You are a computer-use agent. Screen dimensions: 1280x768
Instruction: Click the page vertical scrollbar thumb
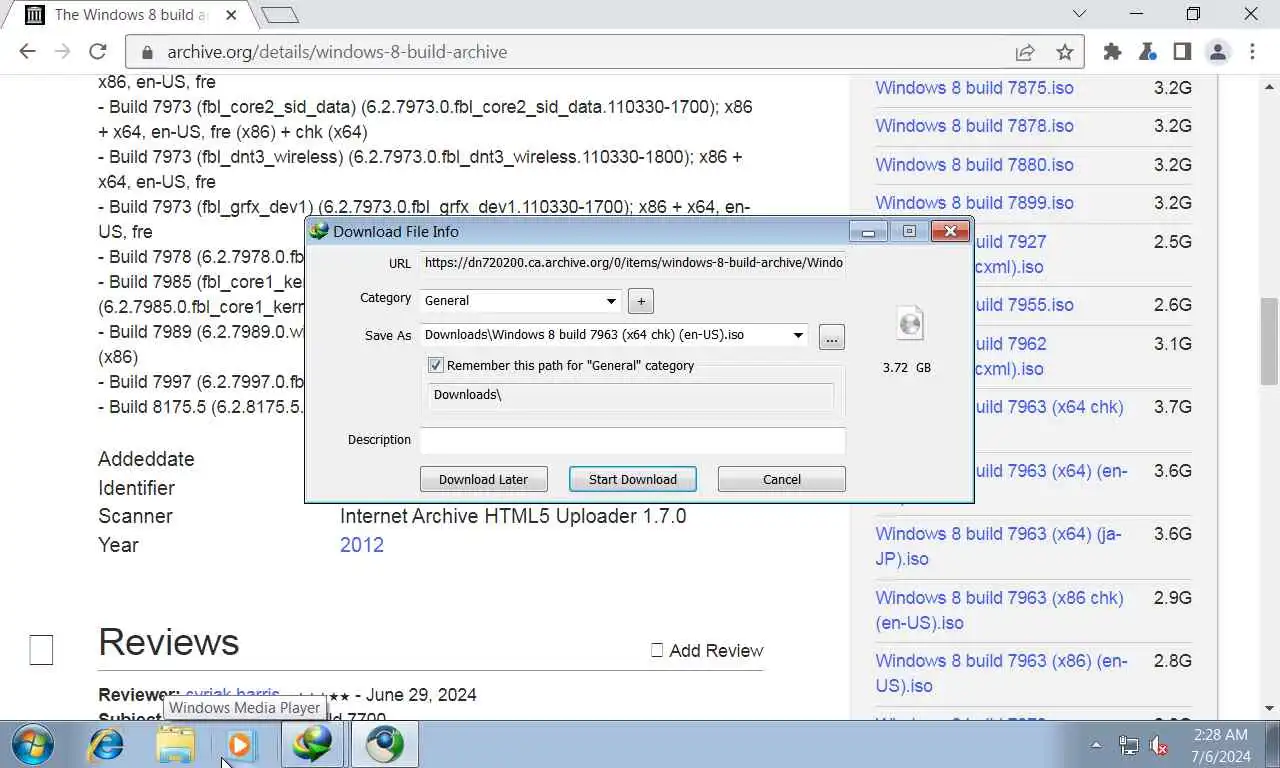point(1270,340)
